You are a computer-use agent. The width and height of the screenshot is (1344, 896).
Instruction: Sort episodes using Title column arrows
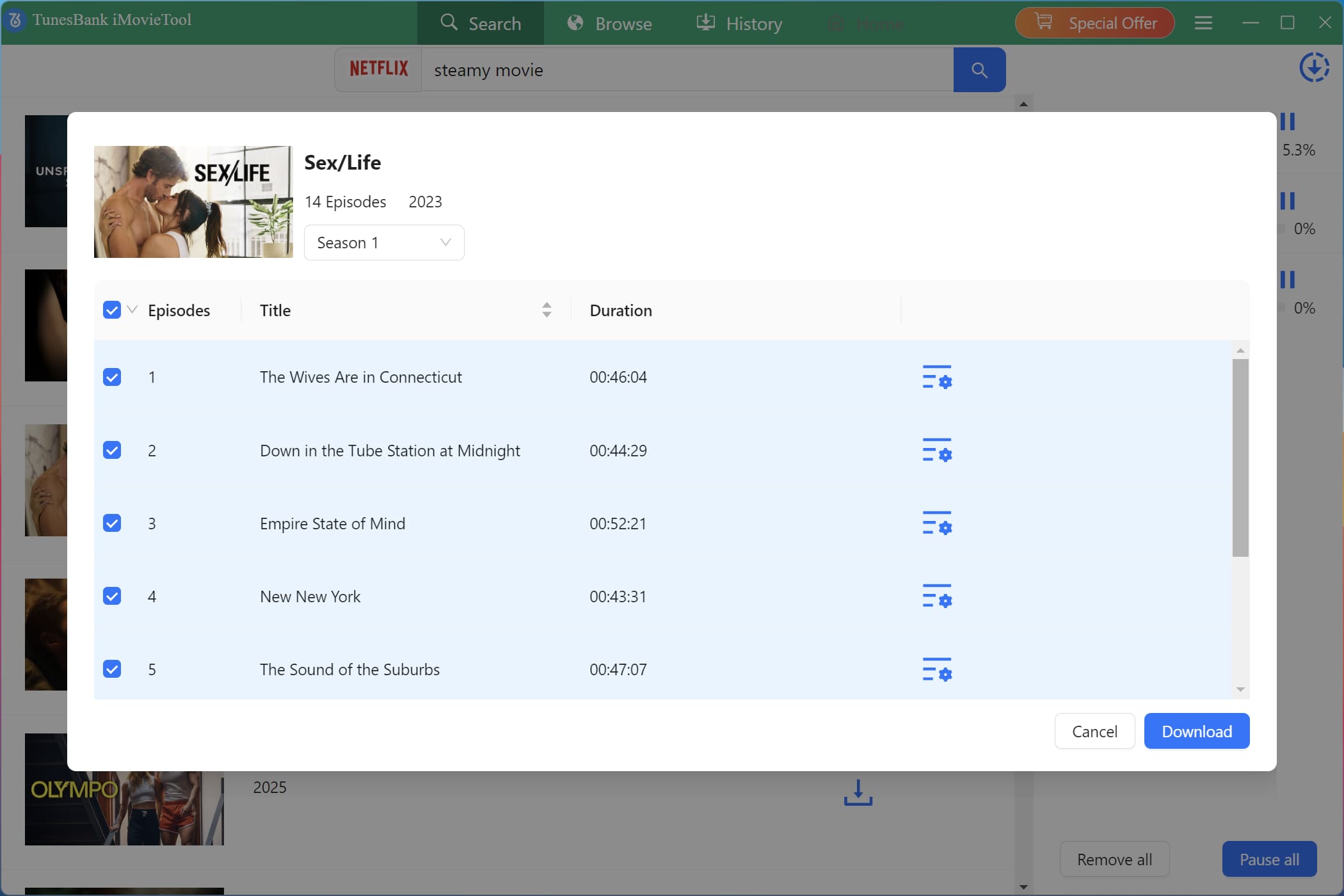pos(547,310)
